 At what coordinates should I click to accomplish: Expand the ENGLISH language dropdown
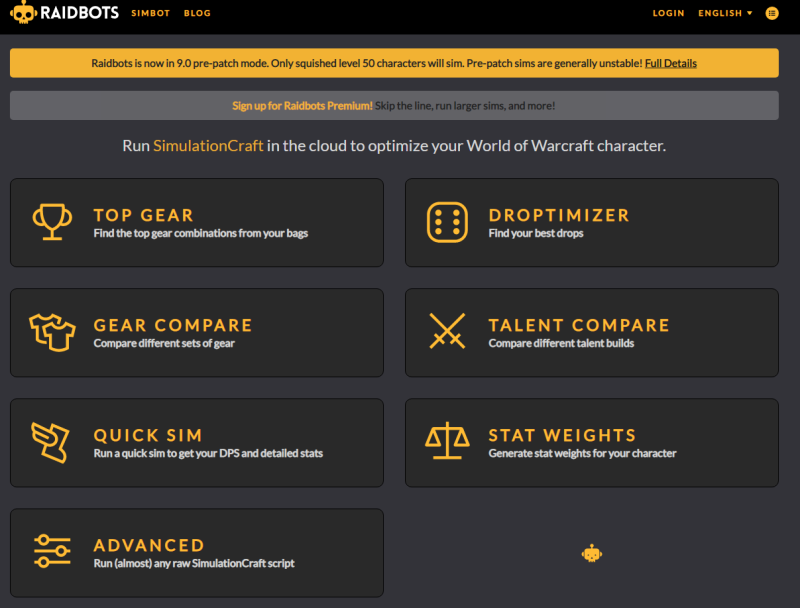pos(725,13)
